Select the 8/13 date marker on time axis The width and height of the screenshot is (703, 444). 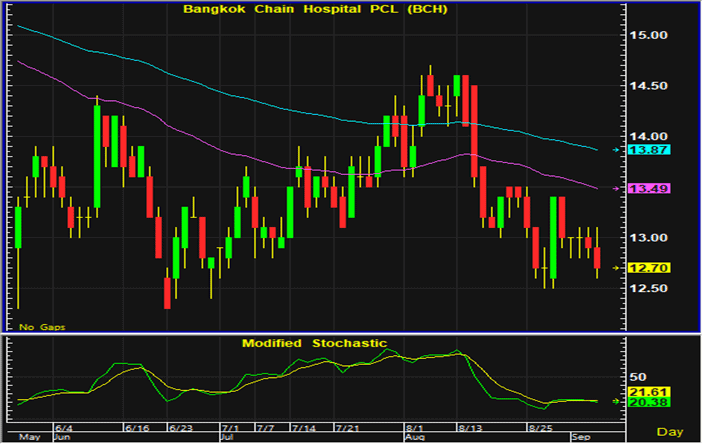point(468,427)
